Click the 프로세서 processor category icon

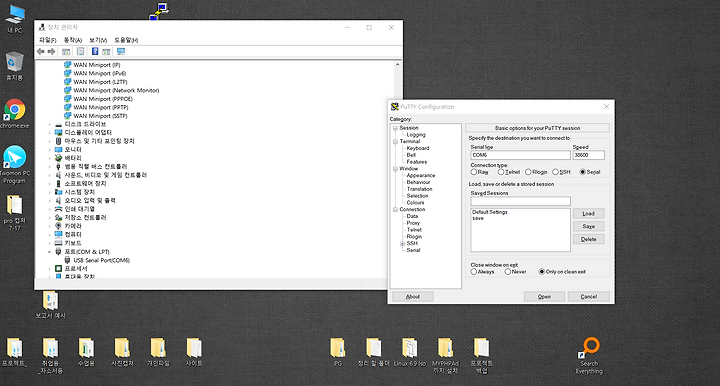58,269
